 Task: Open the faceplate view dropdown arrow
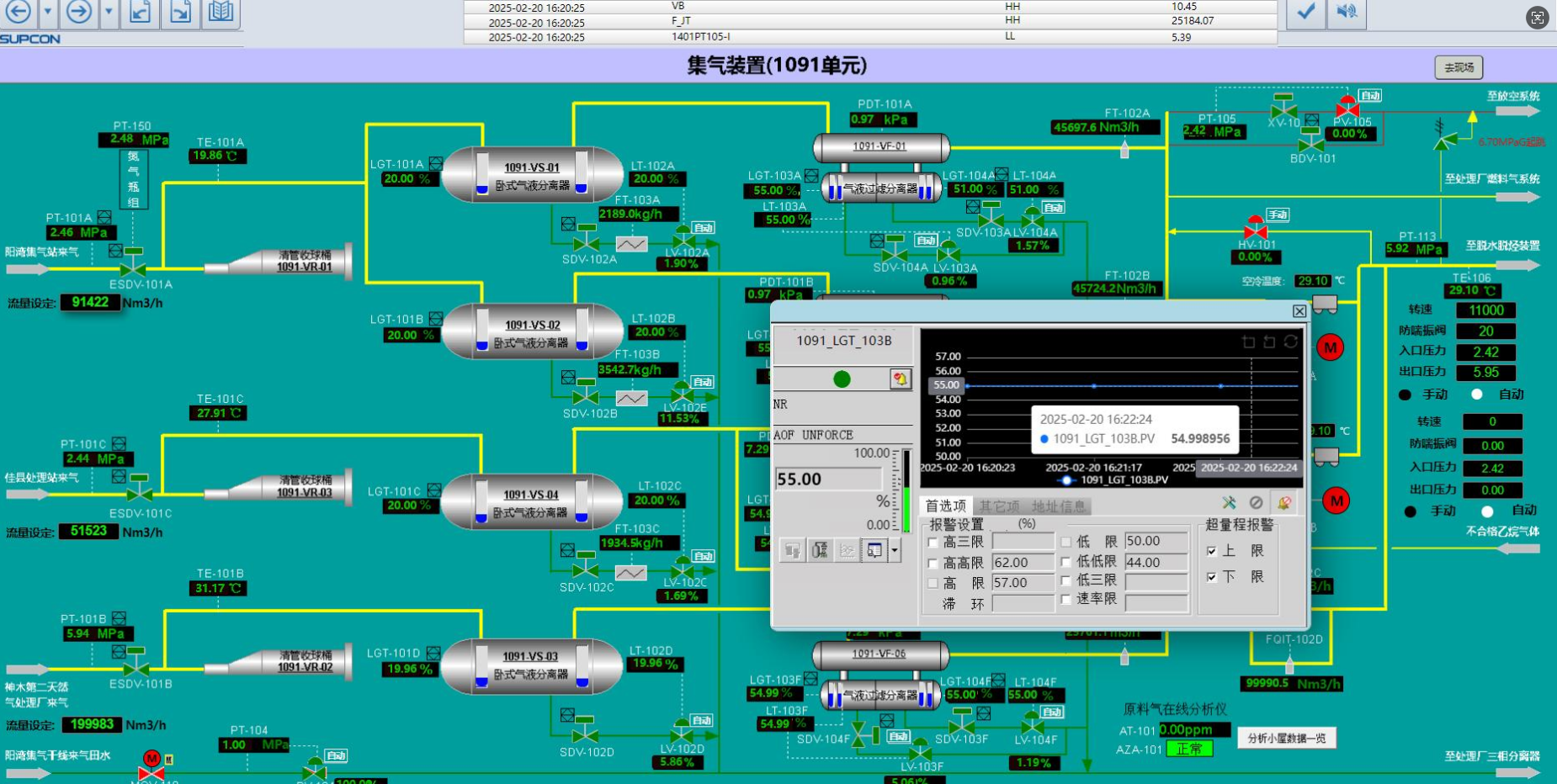[x=895, y=550]
